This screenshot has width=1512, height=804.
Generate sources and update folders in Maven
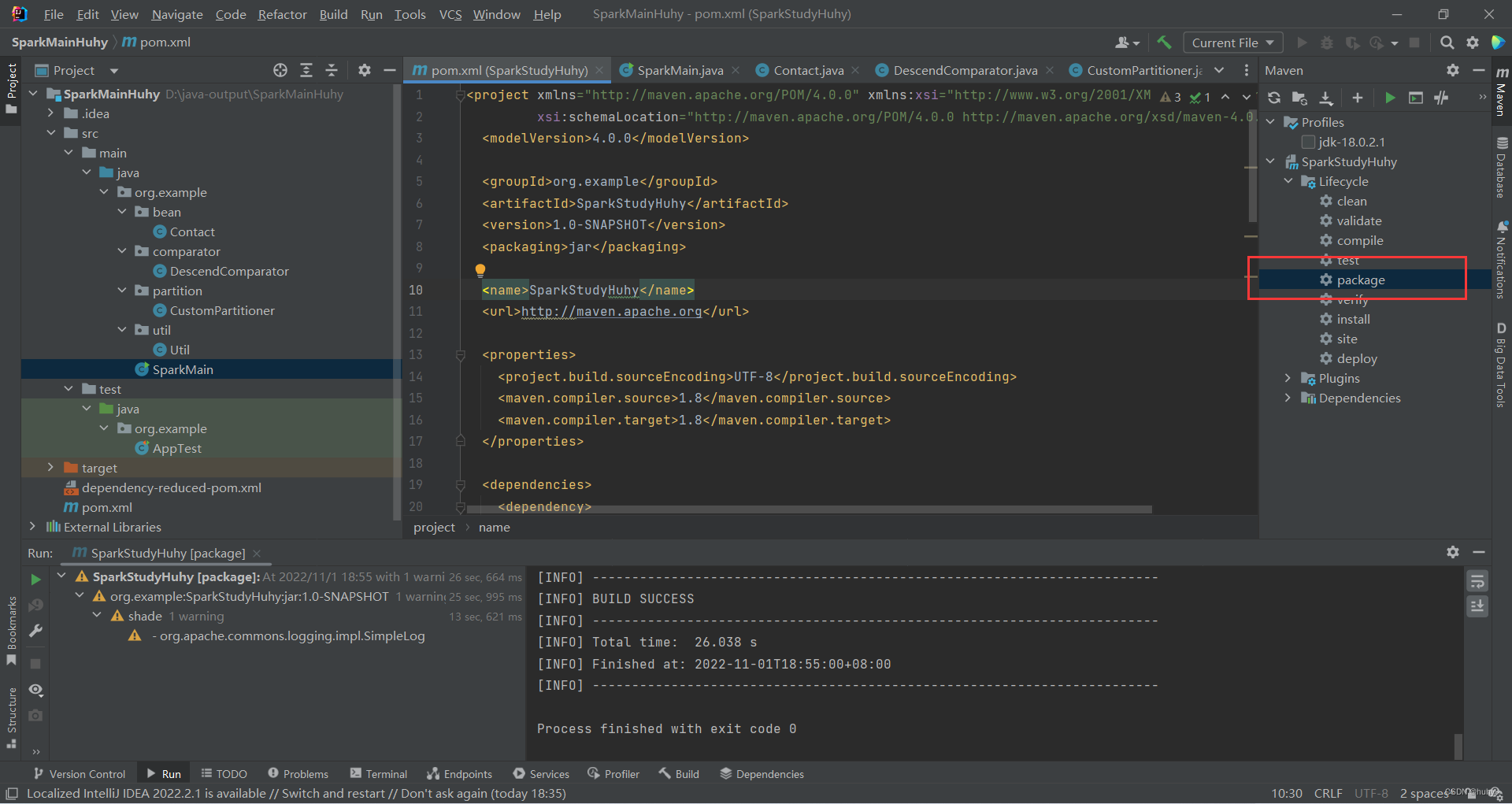(x=1300, y=98)
